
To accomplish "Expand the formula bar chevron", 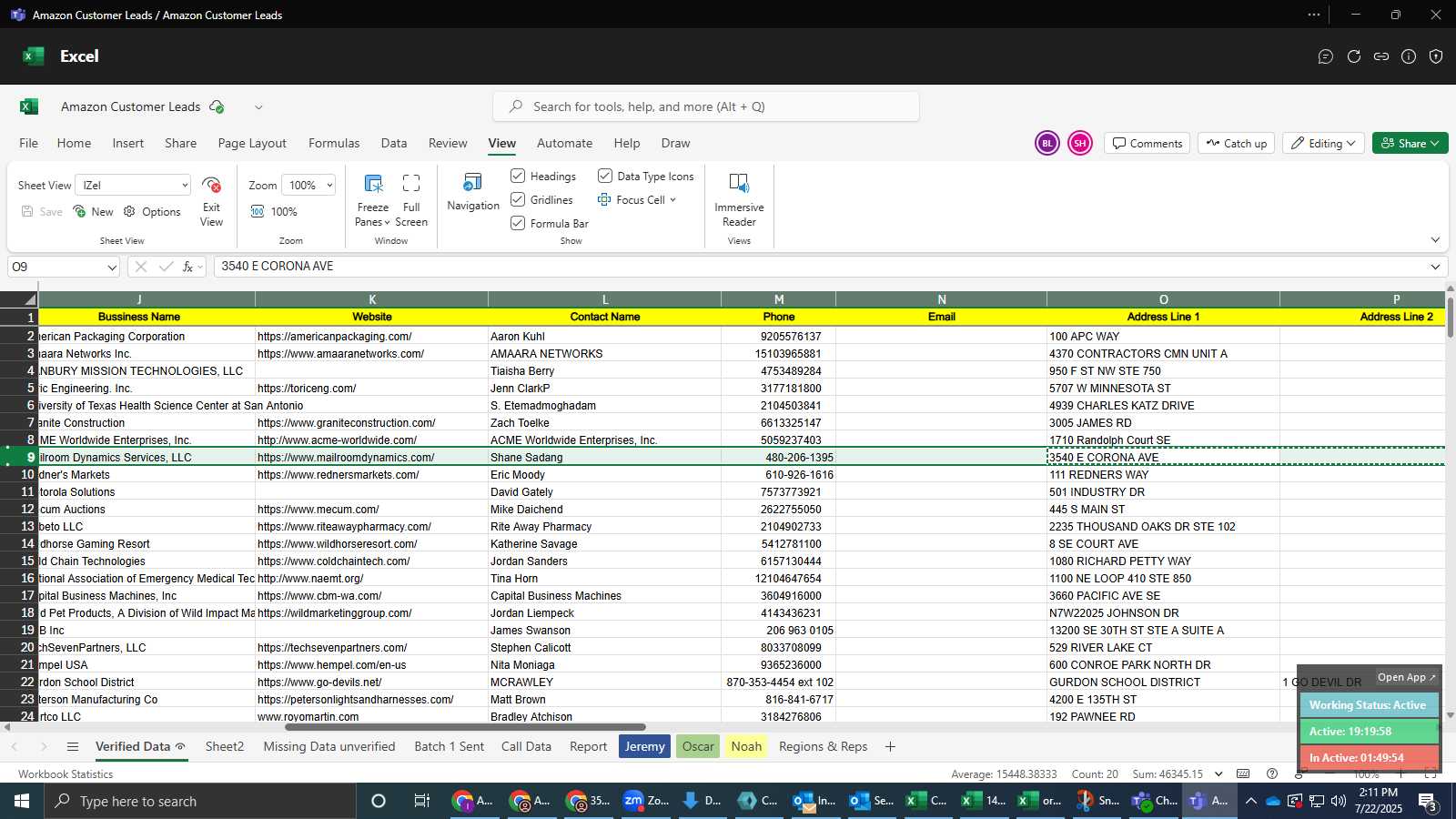I will point(1435,267).
